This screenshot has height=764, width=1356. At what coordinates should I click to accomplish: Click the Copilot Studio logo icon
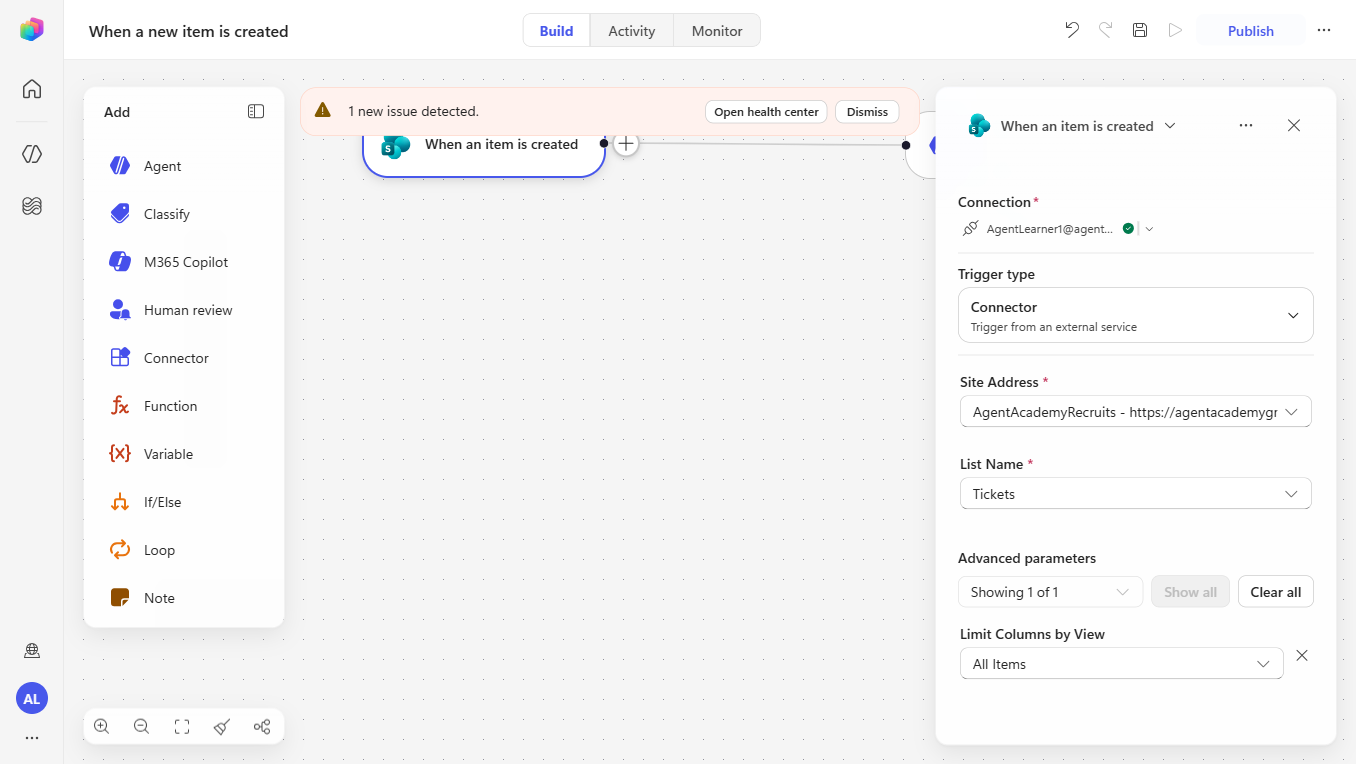(x=31, y=30)
